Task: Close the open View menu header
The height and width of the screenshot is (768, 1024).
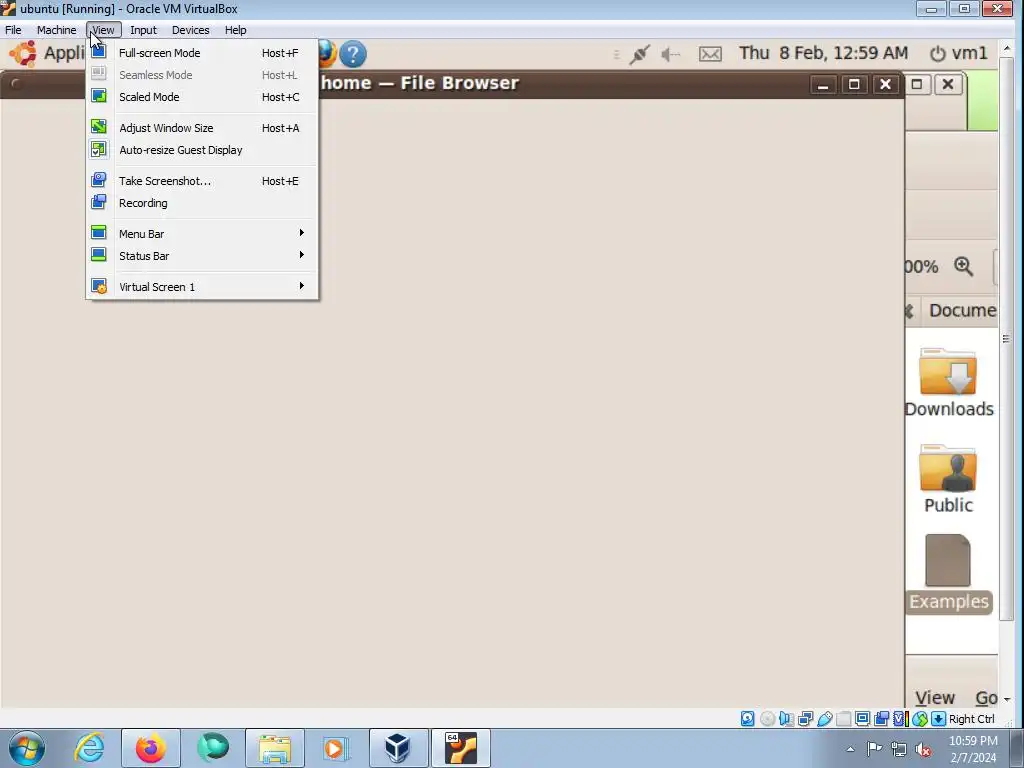Action: point(104,30)
